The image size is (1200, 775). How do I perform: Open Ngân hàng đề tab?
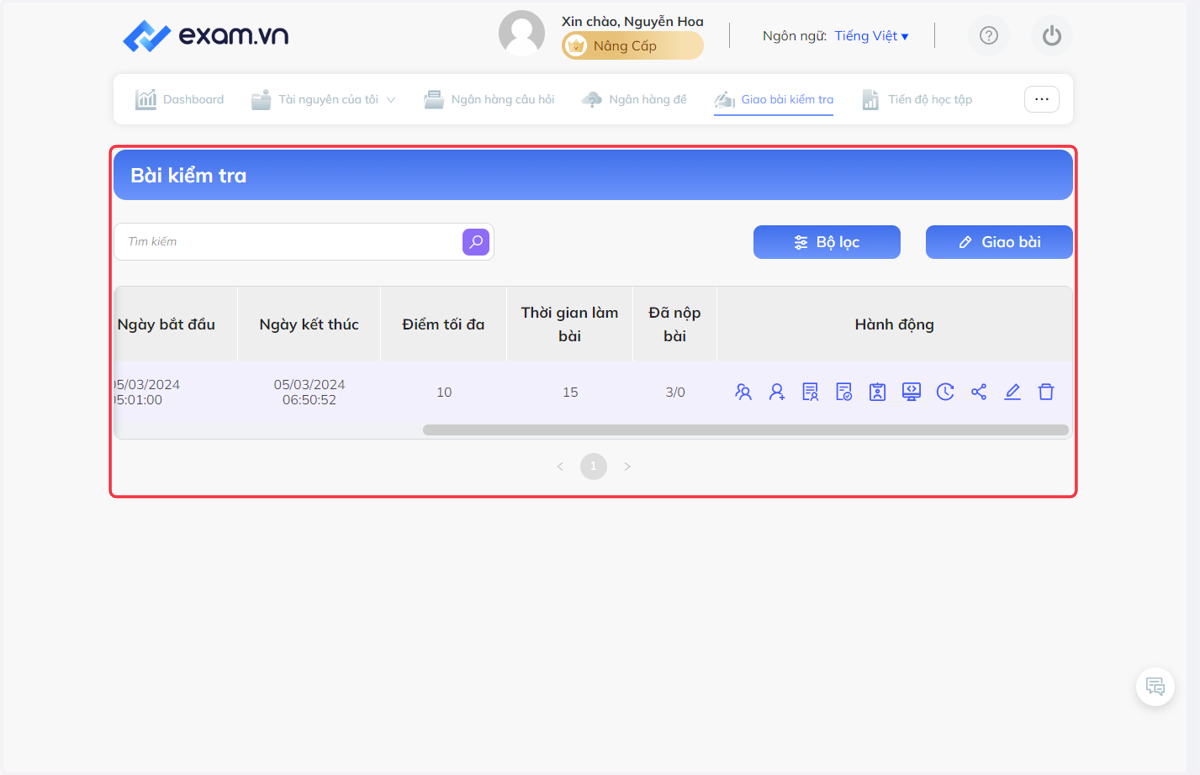click(x=634, y=100)
